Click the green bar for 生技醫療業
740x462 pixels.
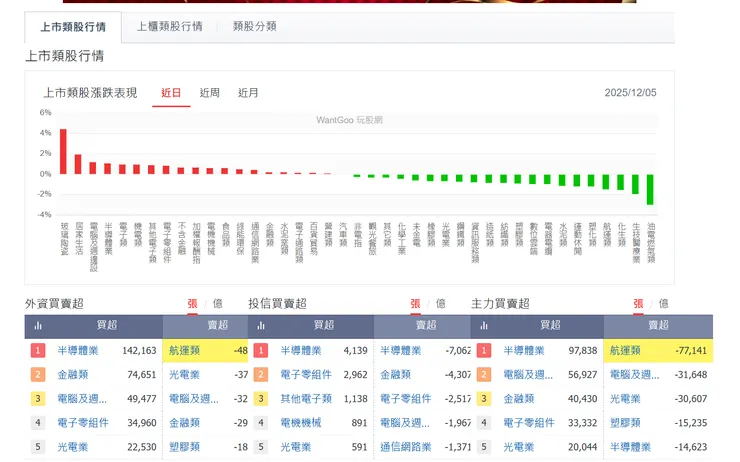pyautogui.click(x=635, y=184)
